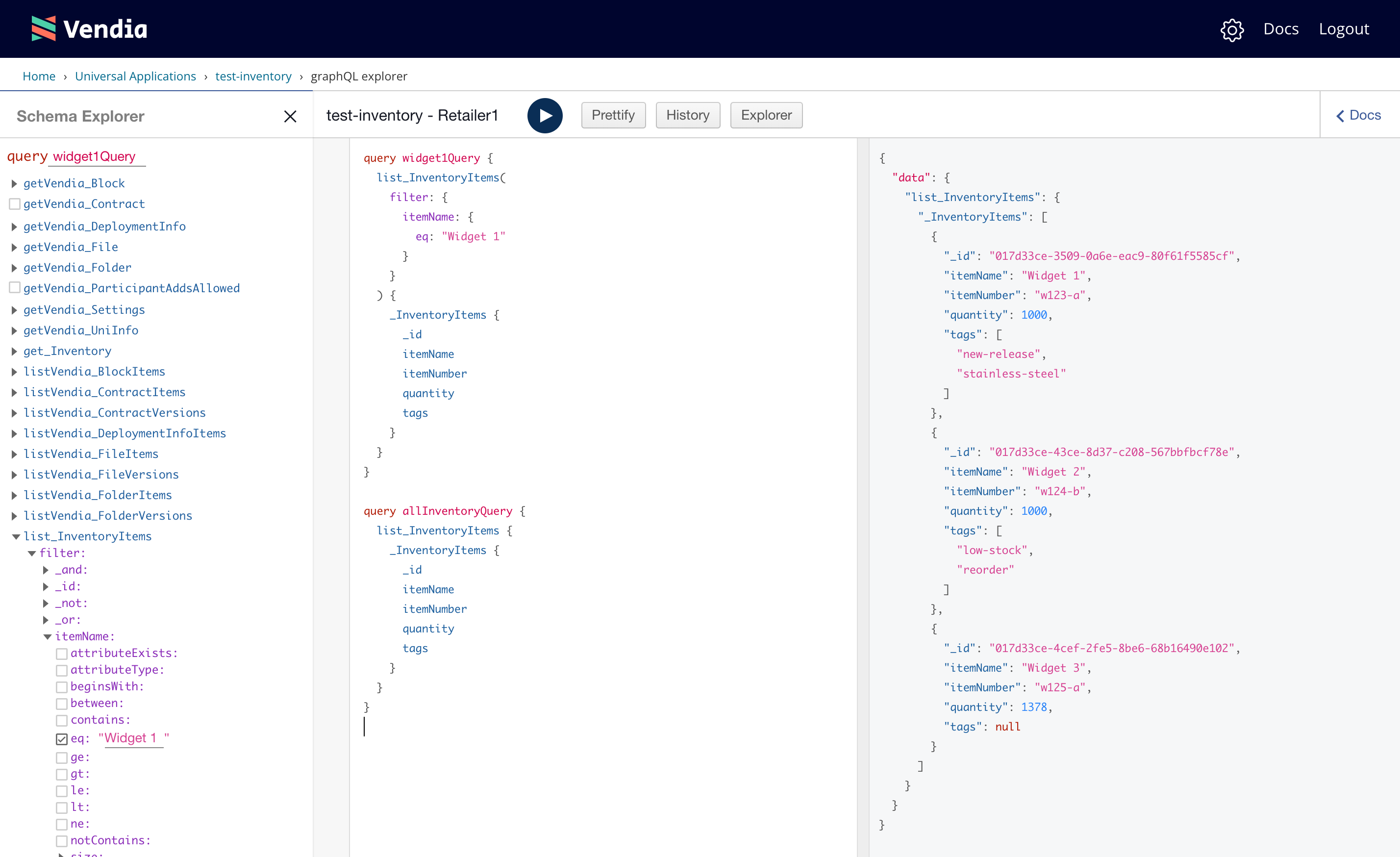Enable the attributeType filter checkbox
The width and height of the screenshot is (1400, 857).
[61, 670]
